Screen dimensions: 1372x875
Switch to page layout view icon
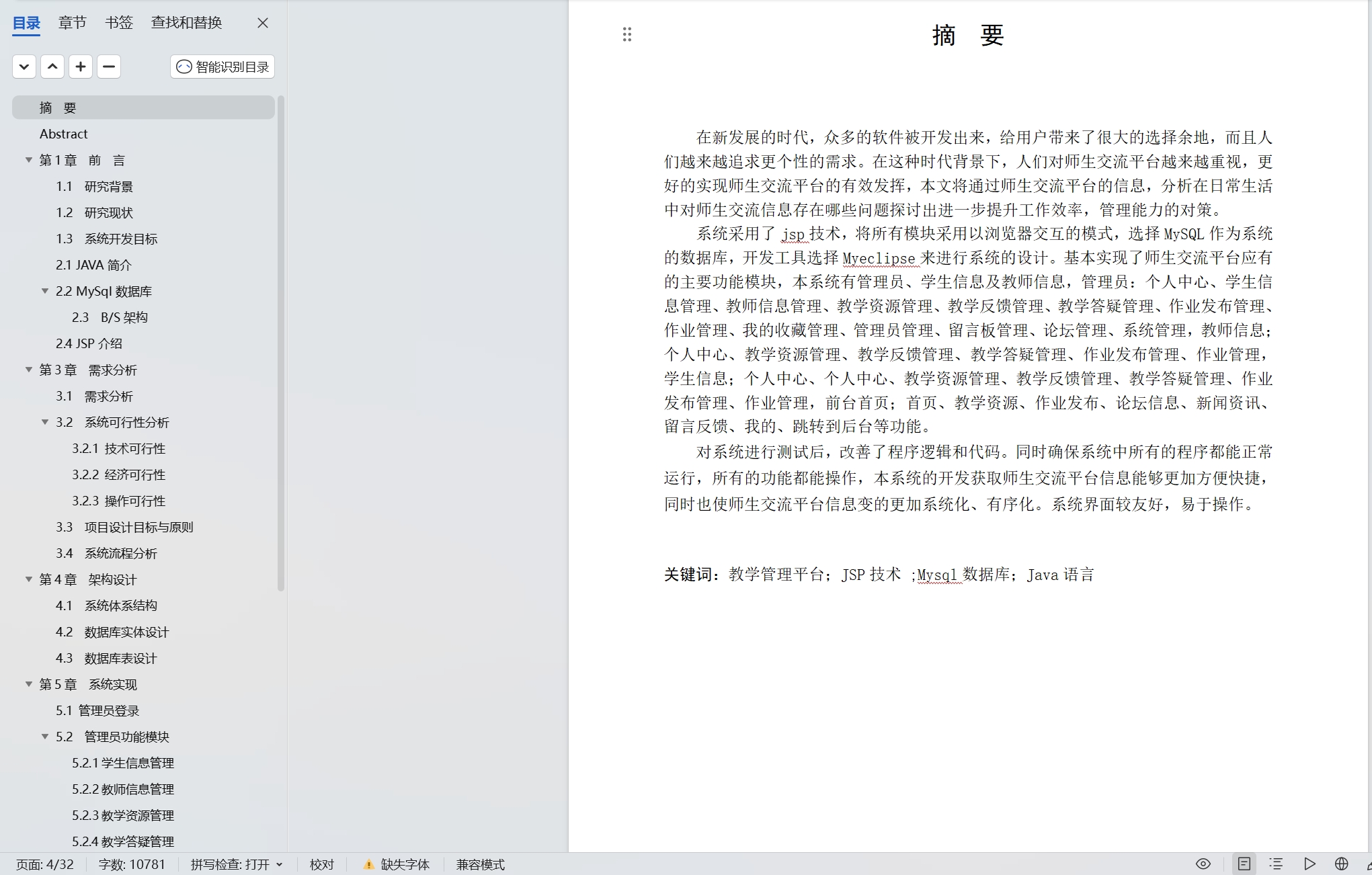tap(1244, 864)
